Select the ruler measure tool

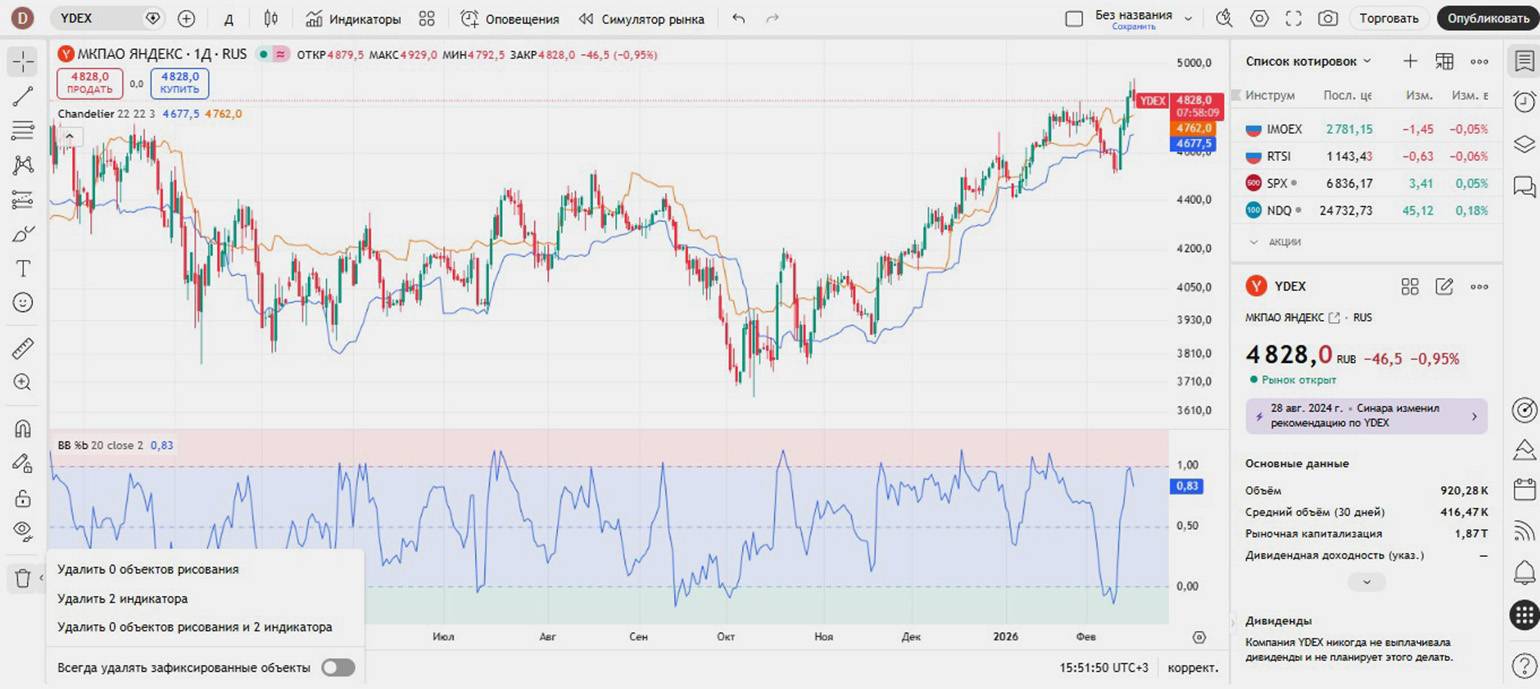(x=22, y=348)
